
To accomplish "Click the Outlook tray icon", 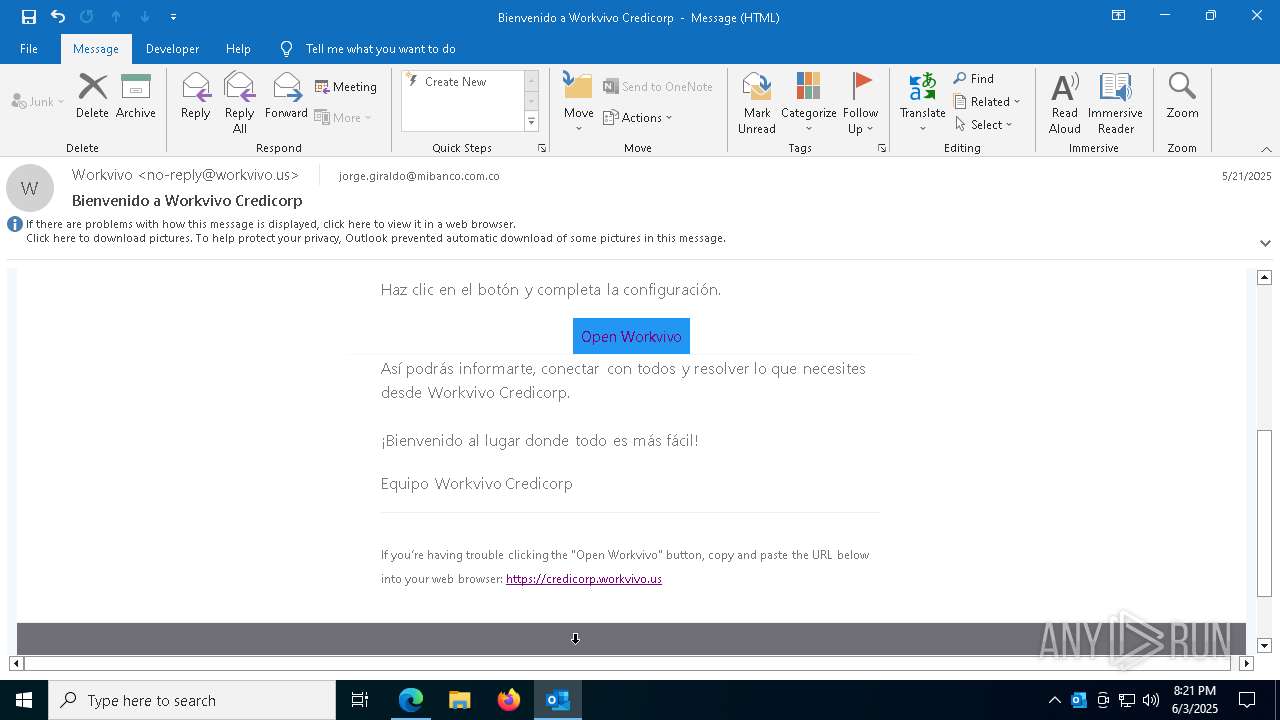I will coord(1079,700).
